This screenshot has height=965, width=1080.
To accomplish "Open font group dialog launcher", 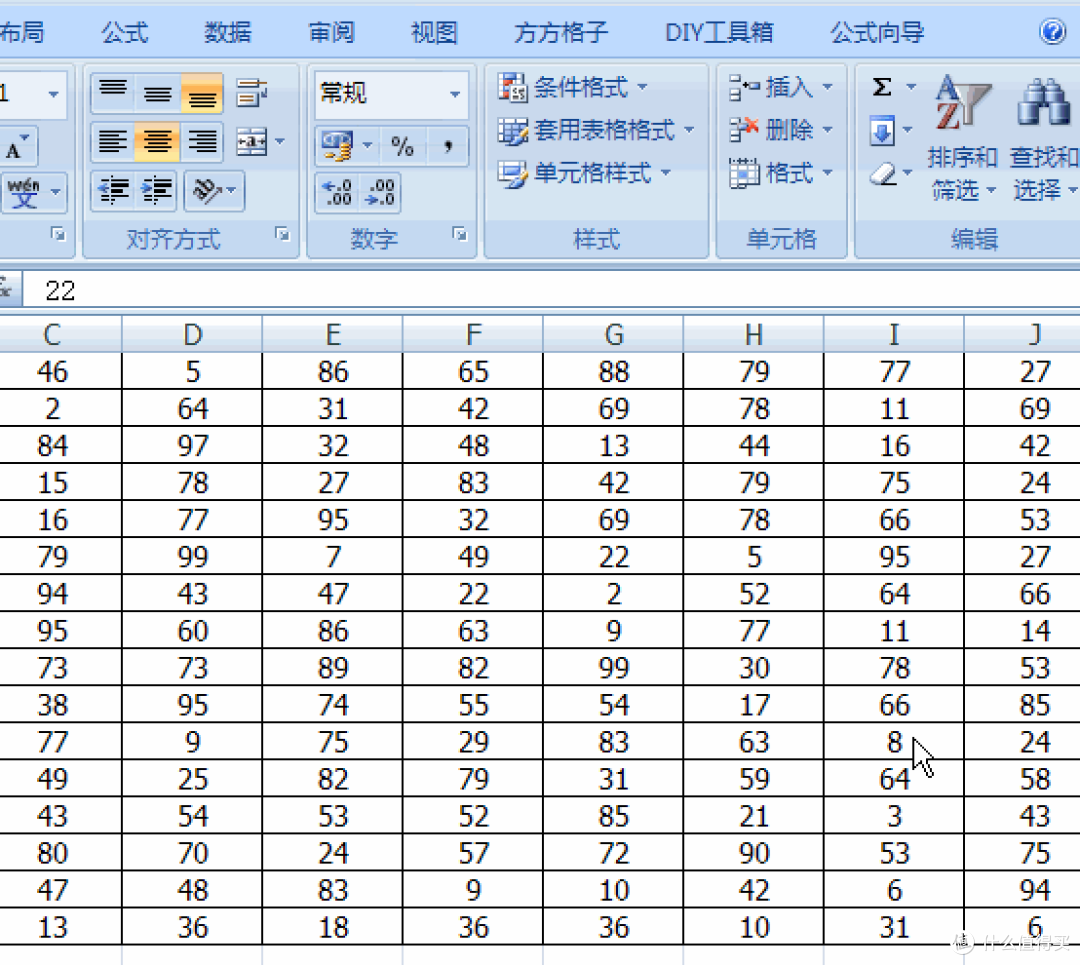I will tap(58, 234).
